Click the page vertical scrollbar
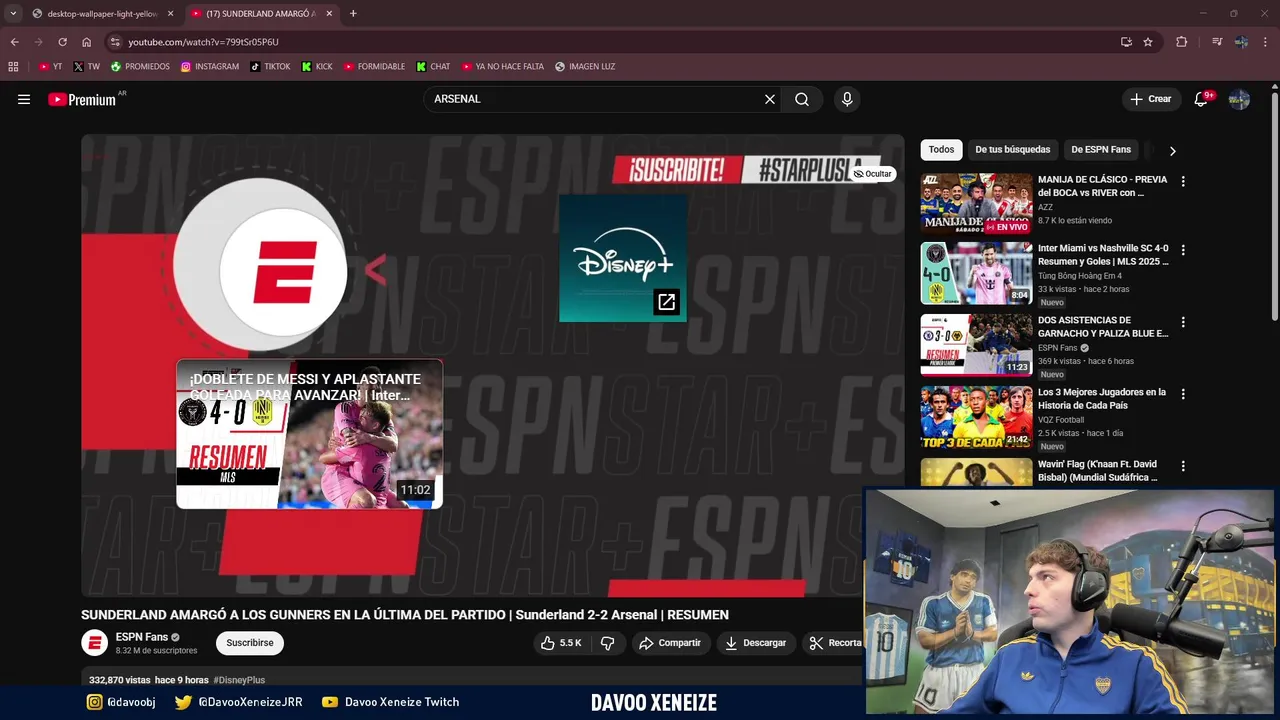The width and height of the screenshot is (1280, 720). click(x=1275, y=205)
